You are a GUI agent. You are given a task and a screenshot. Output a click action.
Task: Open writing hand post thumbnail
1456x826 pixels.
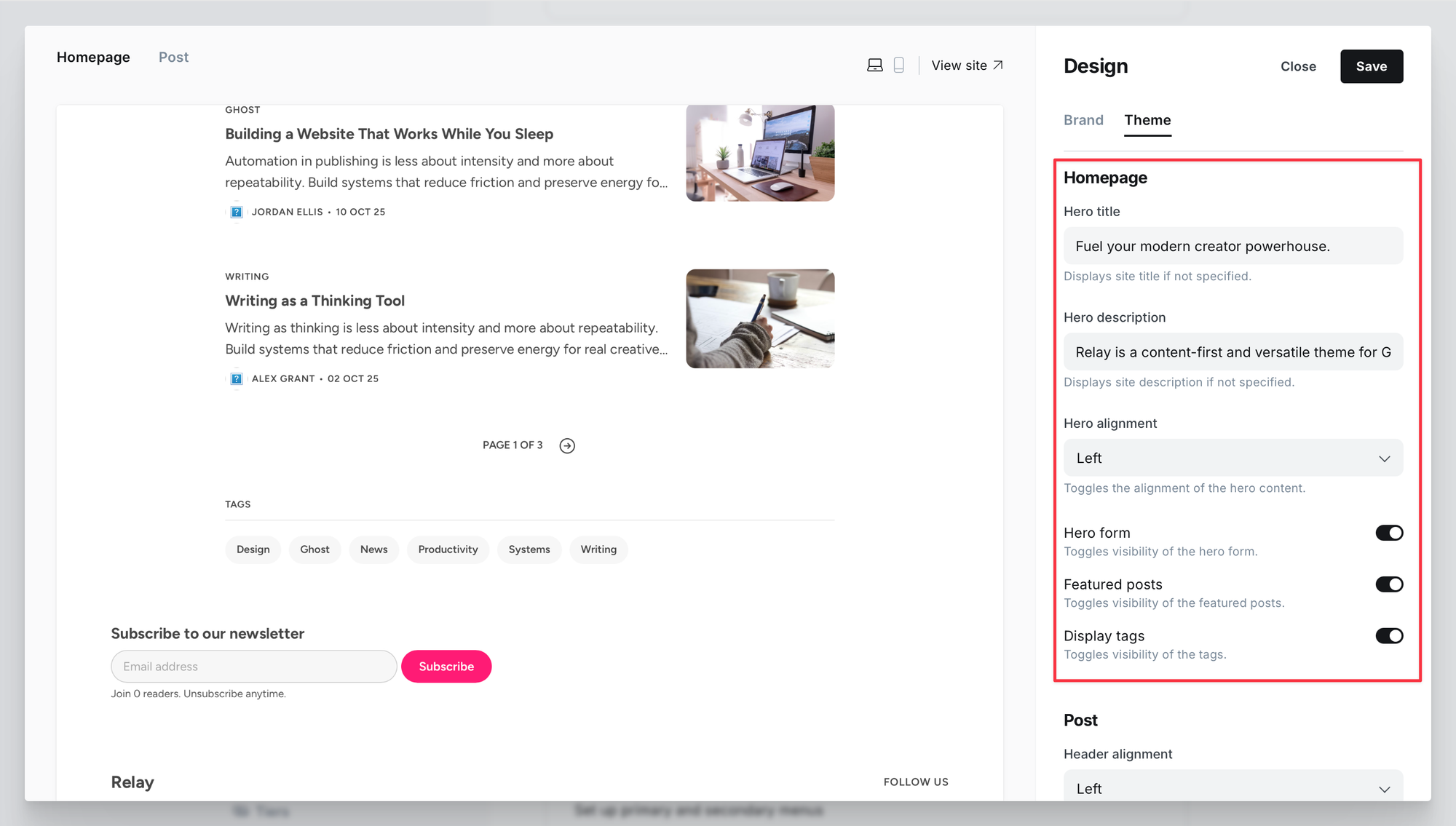tap(760, 319)
